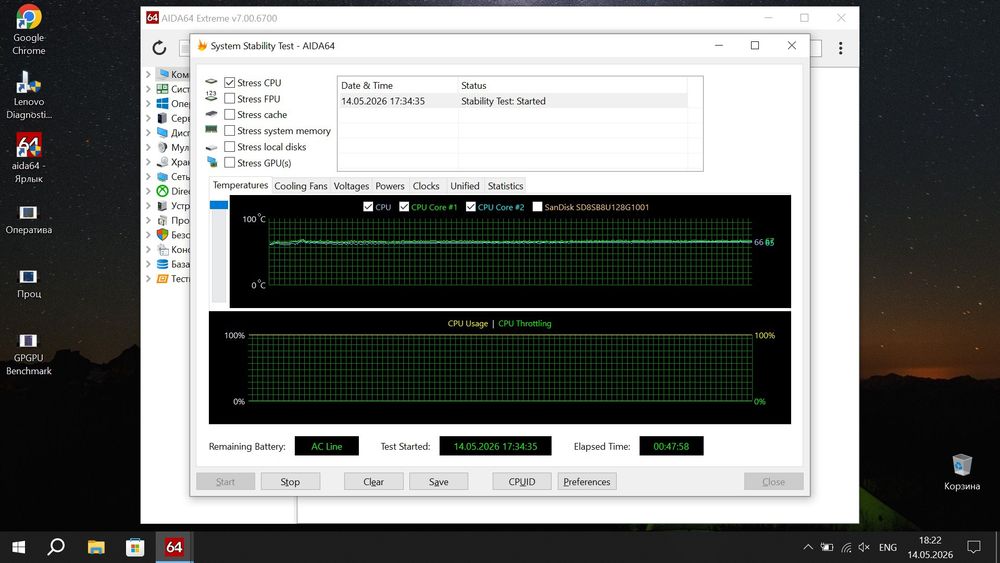Open Microsoft Store from taskbar
1000x563 pixels.
point(135,547)
